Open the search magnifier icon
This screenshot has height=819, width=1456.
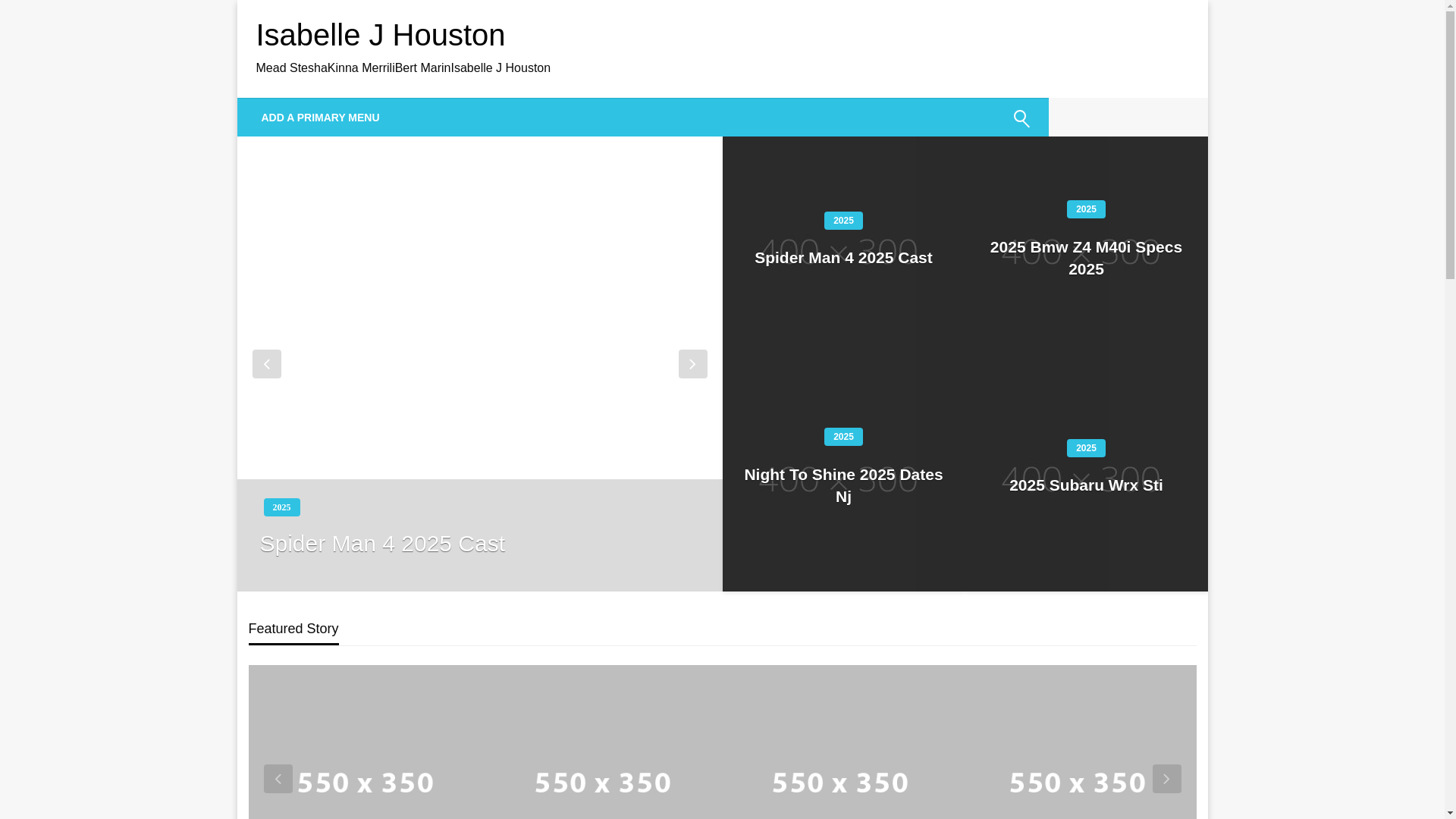point(1021,118)
